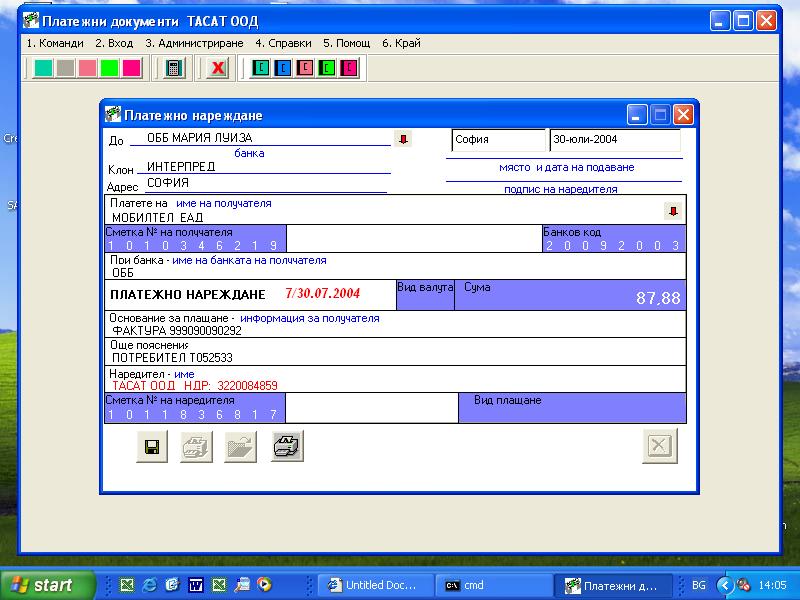Click the greyed-out X button at the form's bottom right
Image resolution: width=800 pixels, height=600 pixels.
click(660, 446)
